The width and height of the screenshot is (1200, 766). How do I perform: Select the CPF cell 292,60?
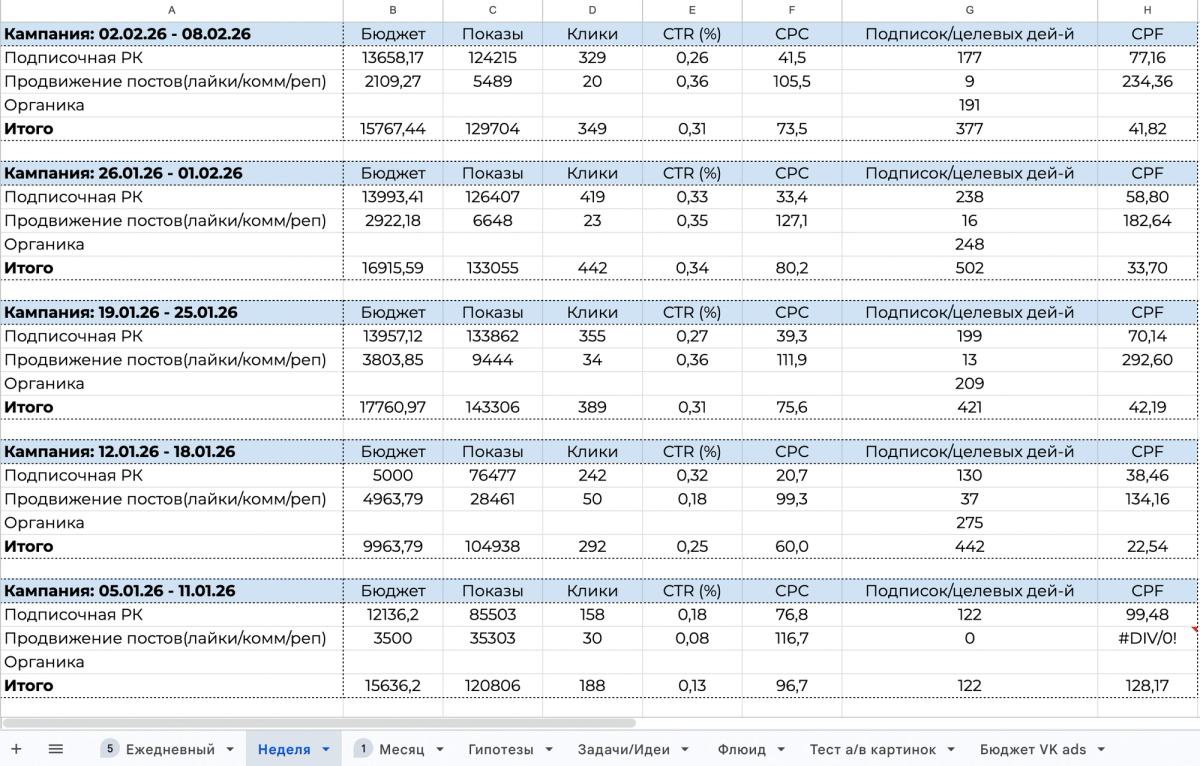pos(1148,360)
